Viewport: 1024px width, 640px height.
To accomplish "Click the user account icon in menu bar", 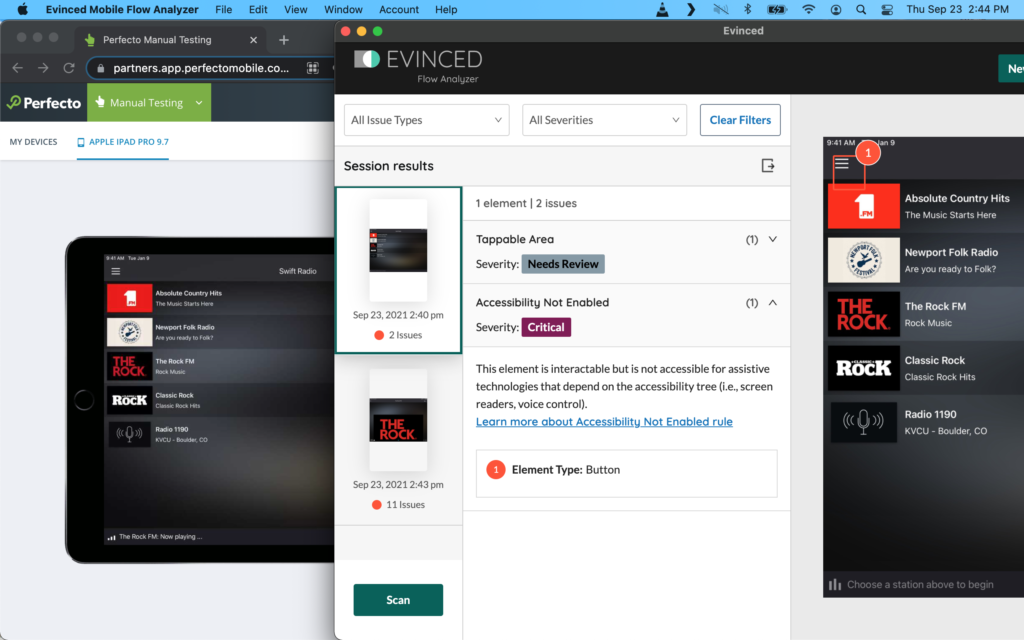I will coord(835,9).
